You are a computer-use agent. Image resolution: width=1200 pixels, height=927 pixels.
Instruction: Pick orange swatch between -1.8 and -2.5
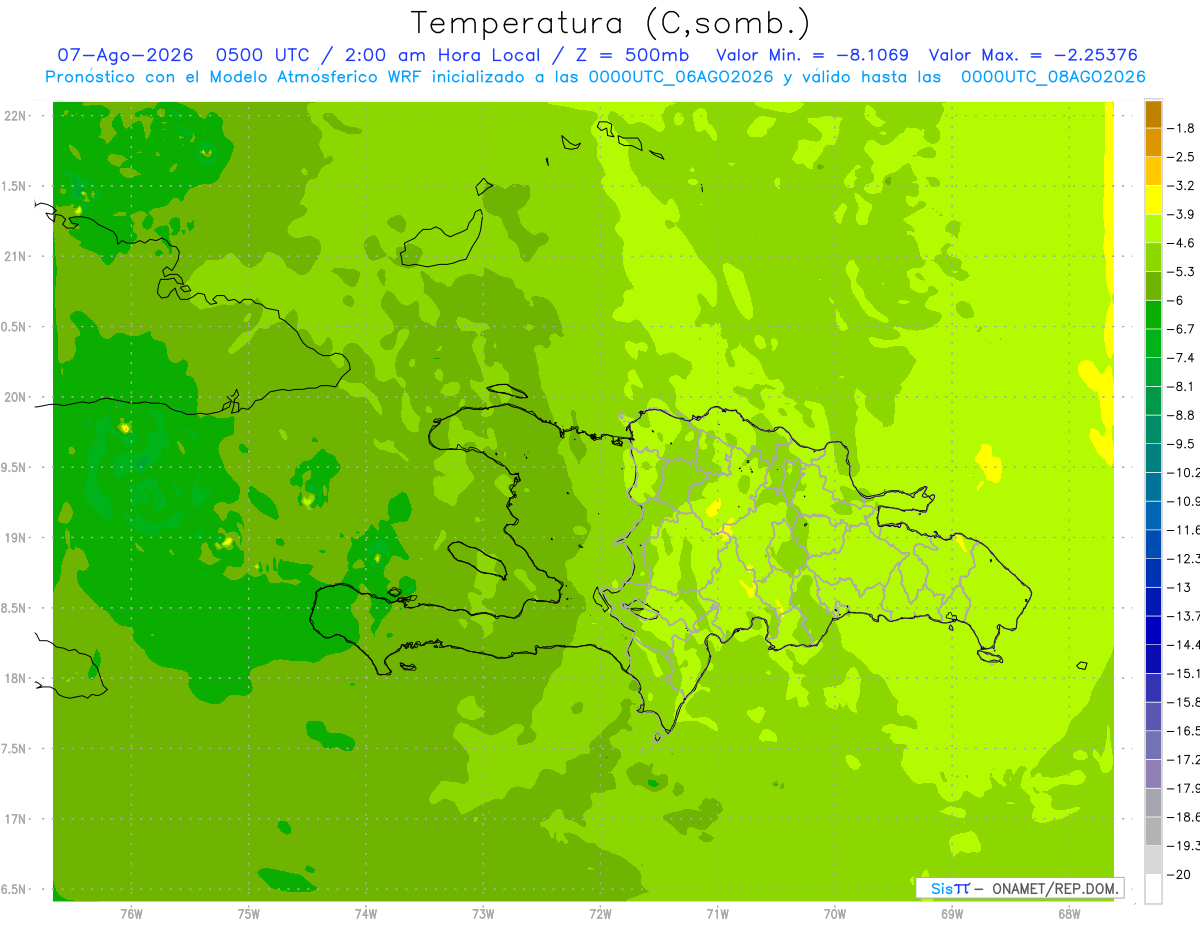coord(1153,142)
